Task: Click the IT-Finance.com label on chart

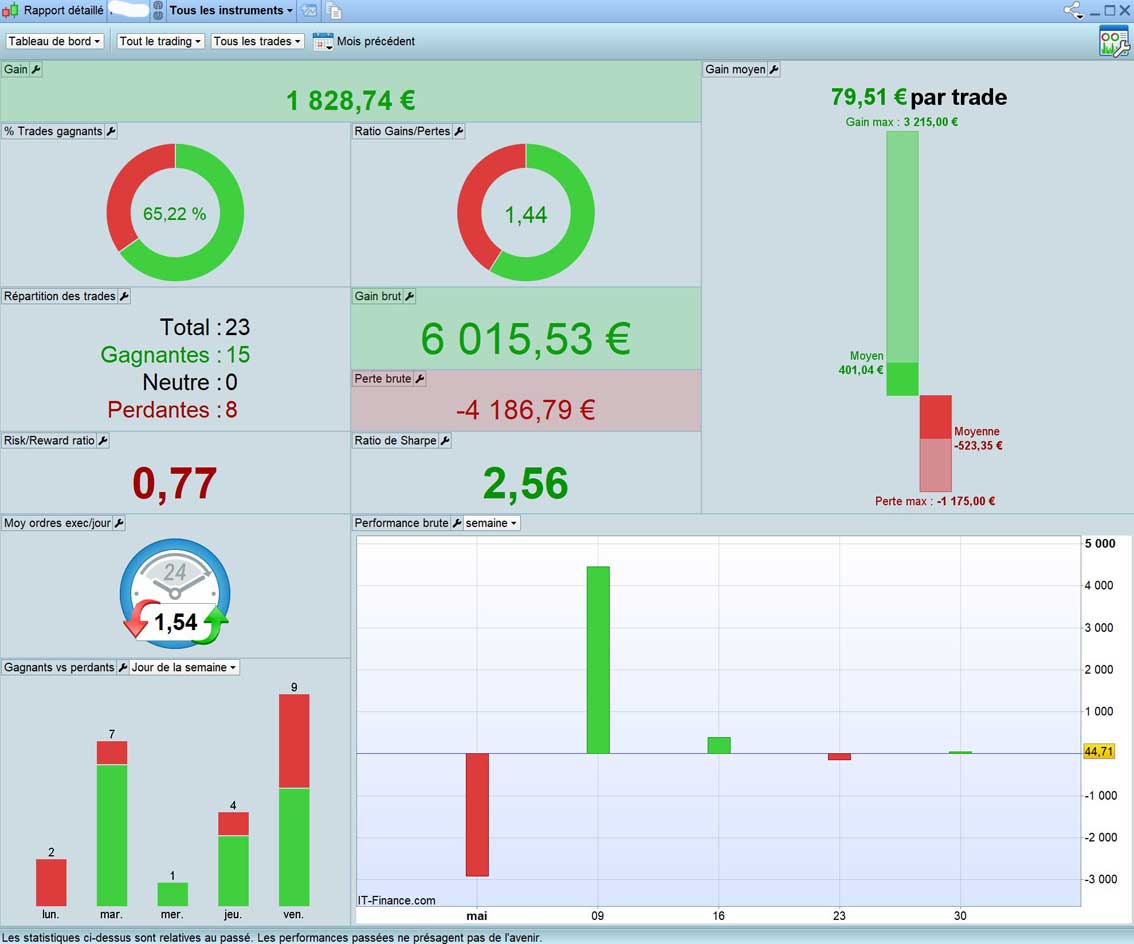Action: coord(396,900)
